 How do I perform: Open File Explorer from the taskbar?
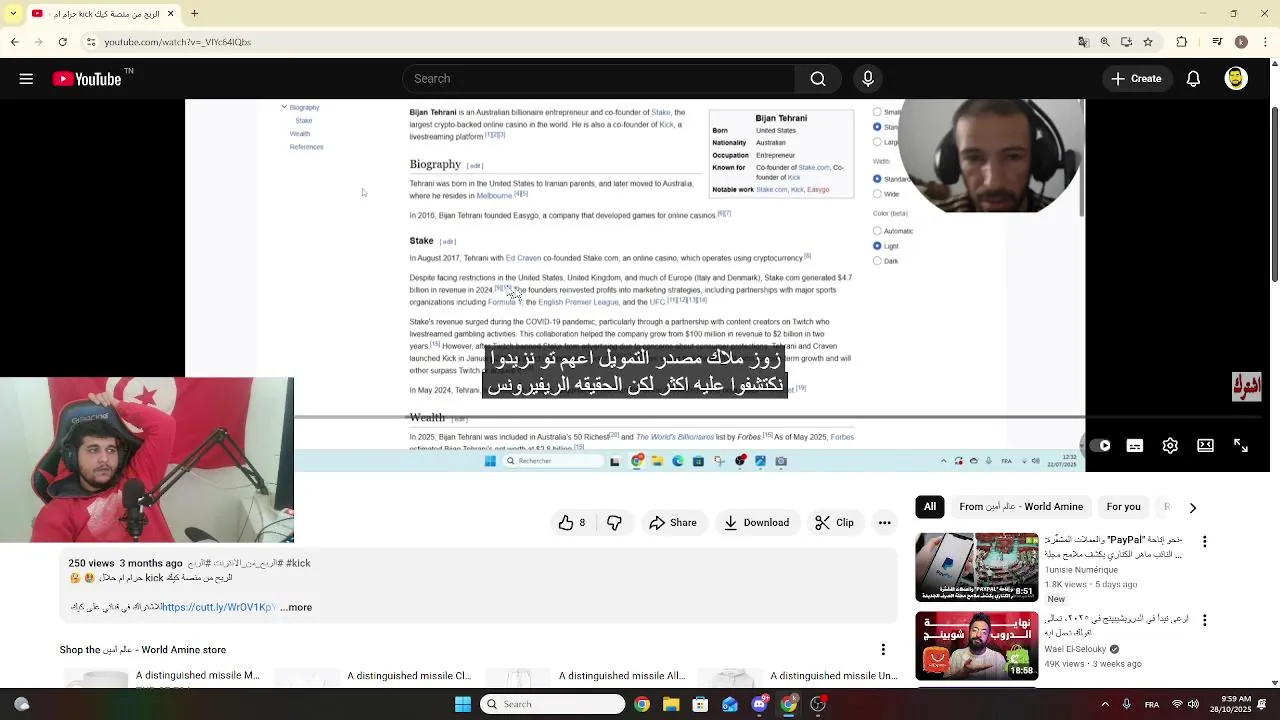pos(671,704)
